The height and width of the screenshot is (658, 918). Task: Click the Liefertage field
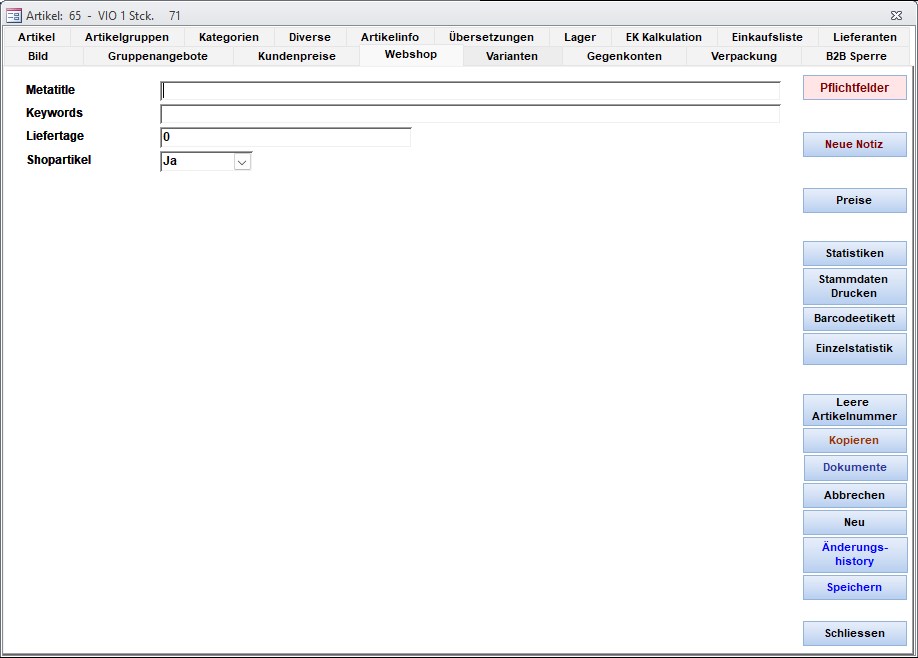(x=285, y=137)
